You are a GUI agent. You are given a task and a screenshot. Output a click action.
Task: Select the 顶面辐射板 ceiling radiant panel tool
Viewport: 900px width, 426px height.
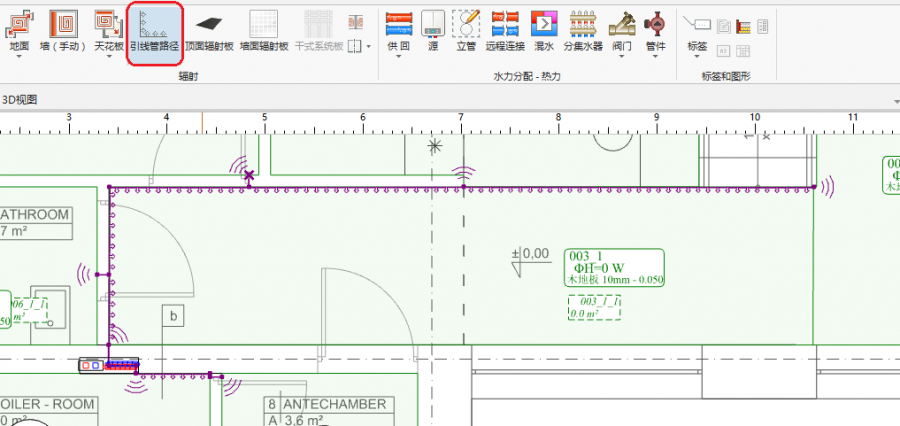(208, 29)
